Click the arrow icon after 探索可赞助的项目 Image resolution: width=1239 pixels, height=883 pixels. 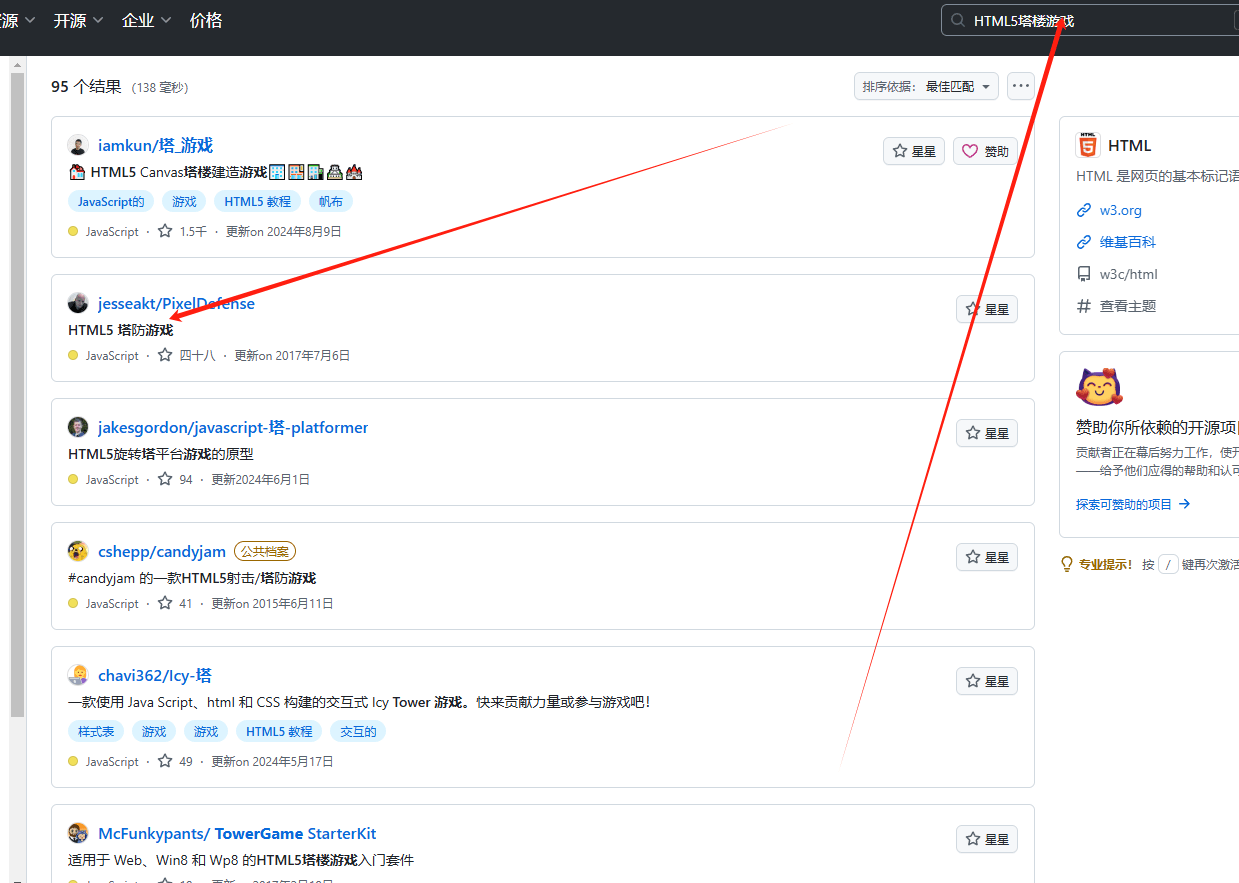(x=1184, y=504)
